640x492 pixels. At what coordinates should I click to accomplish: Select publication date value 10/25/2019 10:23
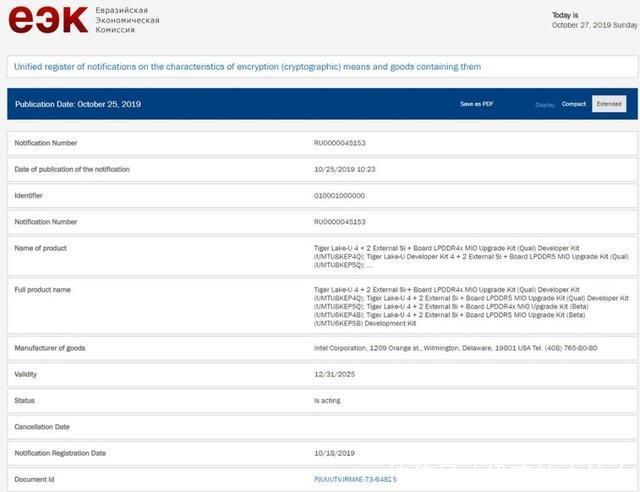pyautogui.click(x=344, y=169)
